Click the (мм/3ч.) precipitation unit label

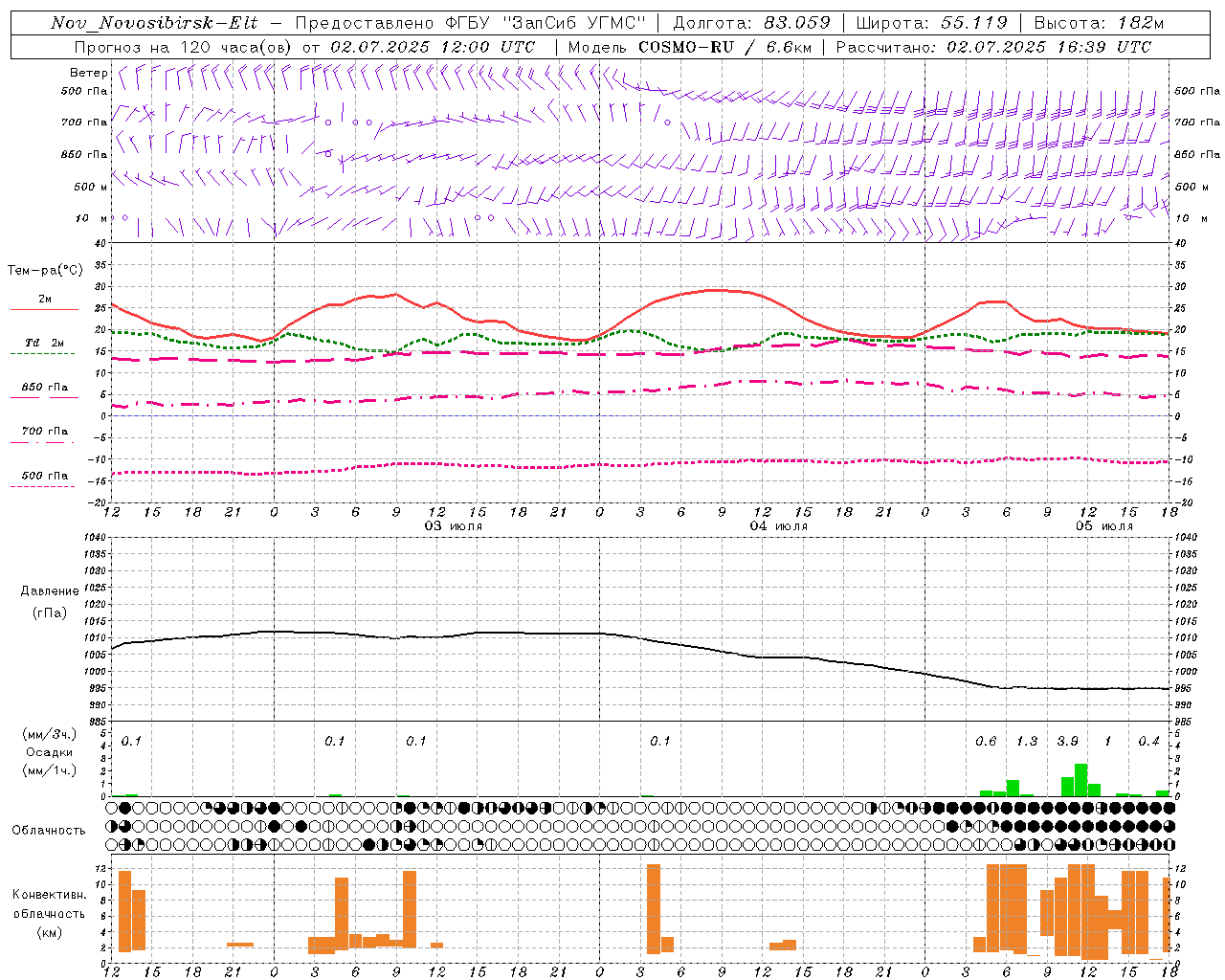pyautogui.click(x=49, y=734)
